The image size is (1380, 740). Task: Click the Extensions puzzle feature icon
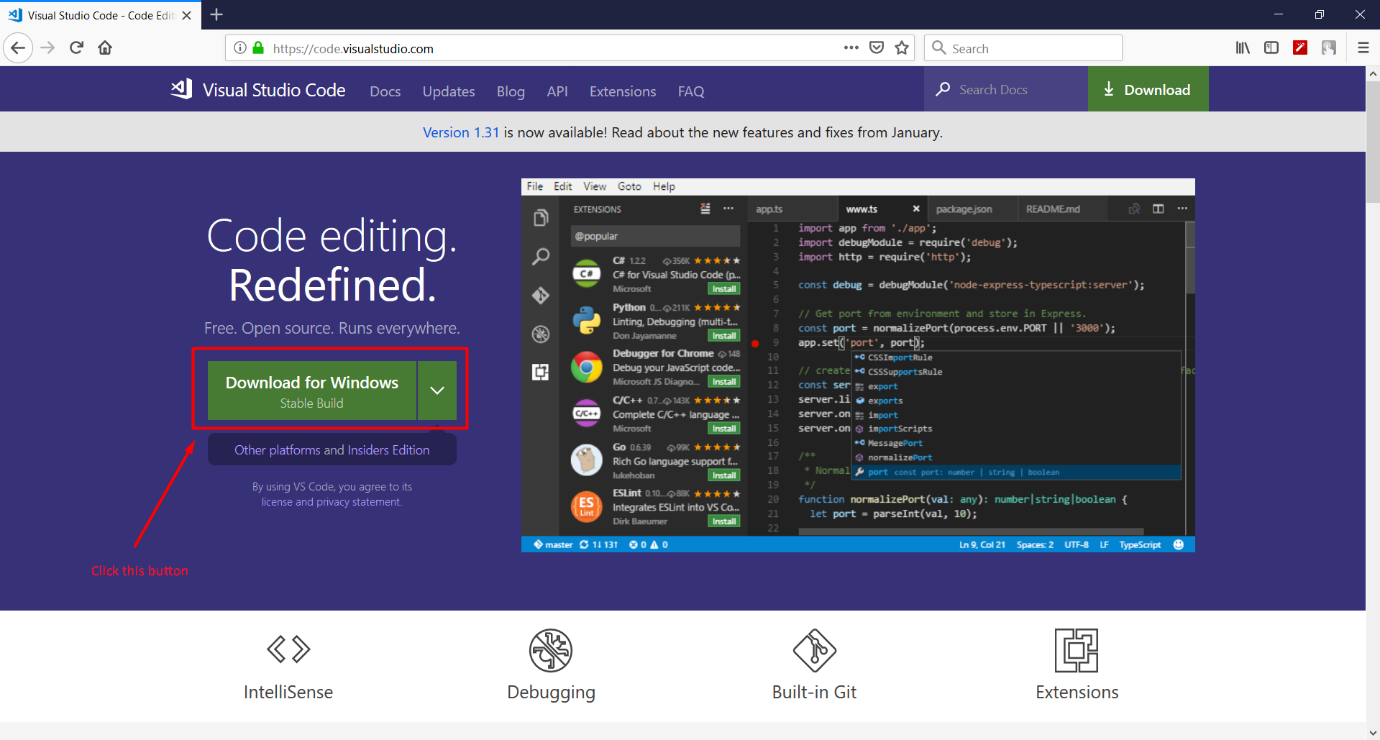click(1077, 650)
